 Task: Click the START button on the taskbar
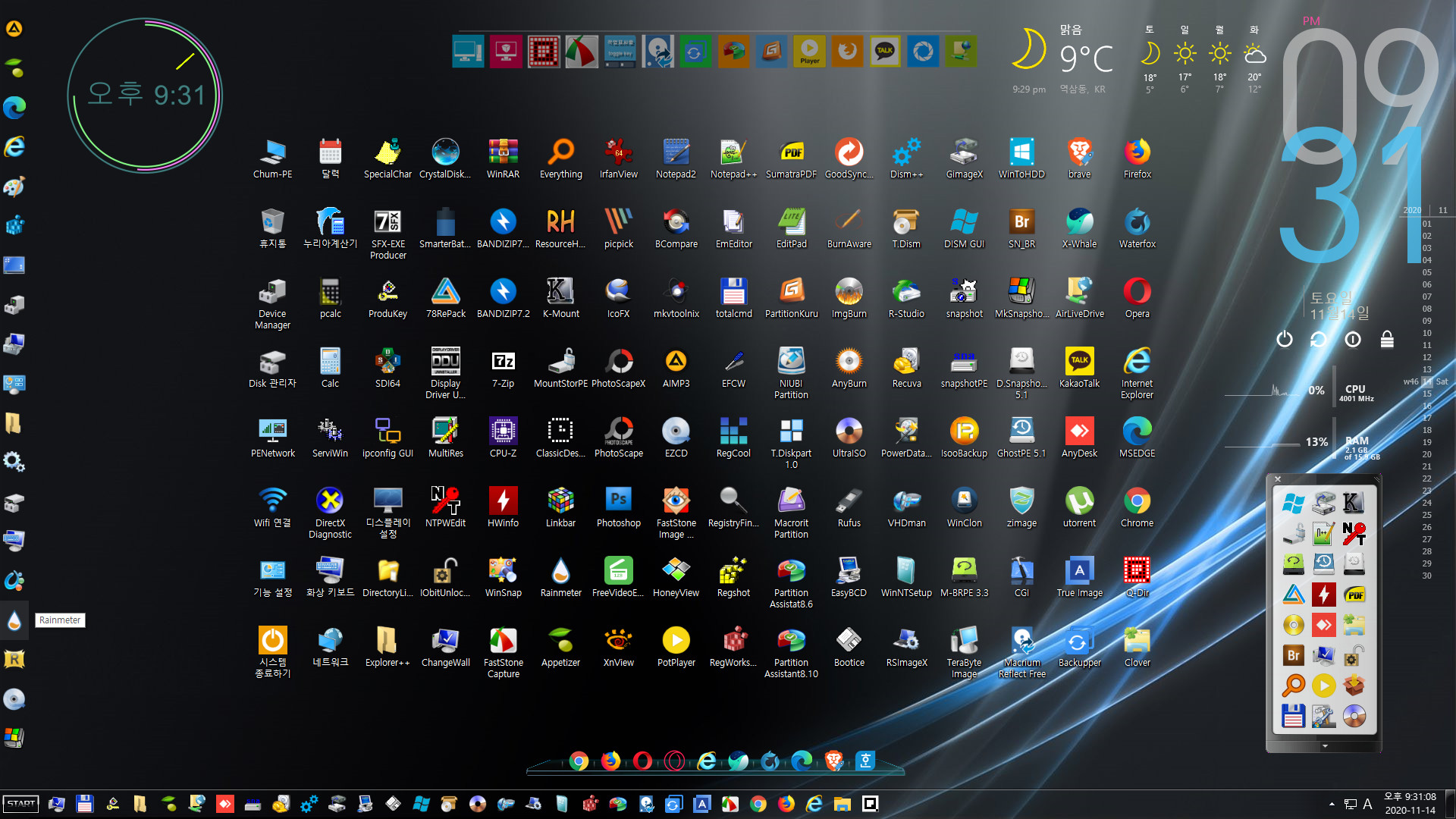(21, 804)
